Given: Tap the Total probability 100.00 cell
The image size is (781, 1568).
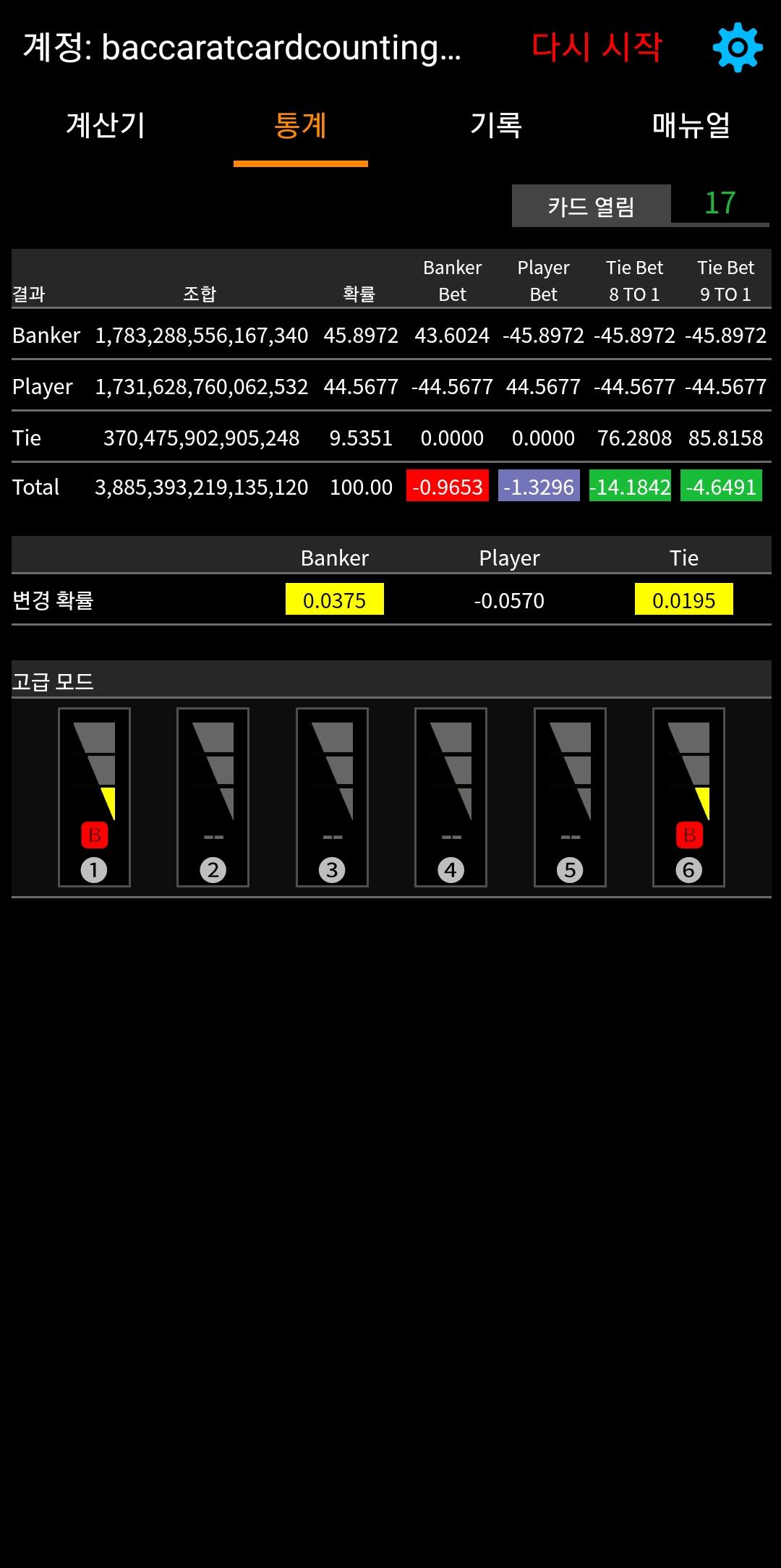Looking at the screenshot, I should click(x=361, y=487).
